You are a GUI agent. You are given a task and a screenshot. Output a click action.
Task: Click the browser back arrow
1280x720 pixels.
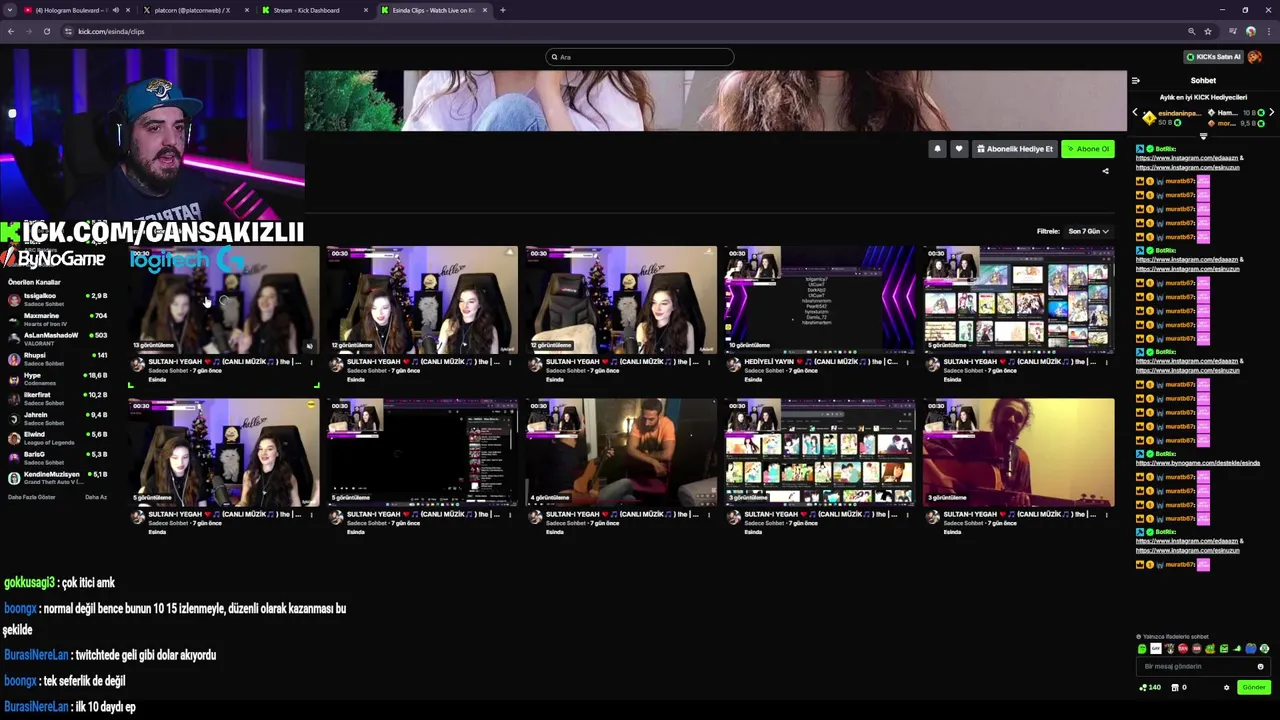(x=11, y=31)
